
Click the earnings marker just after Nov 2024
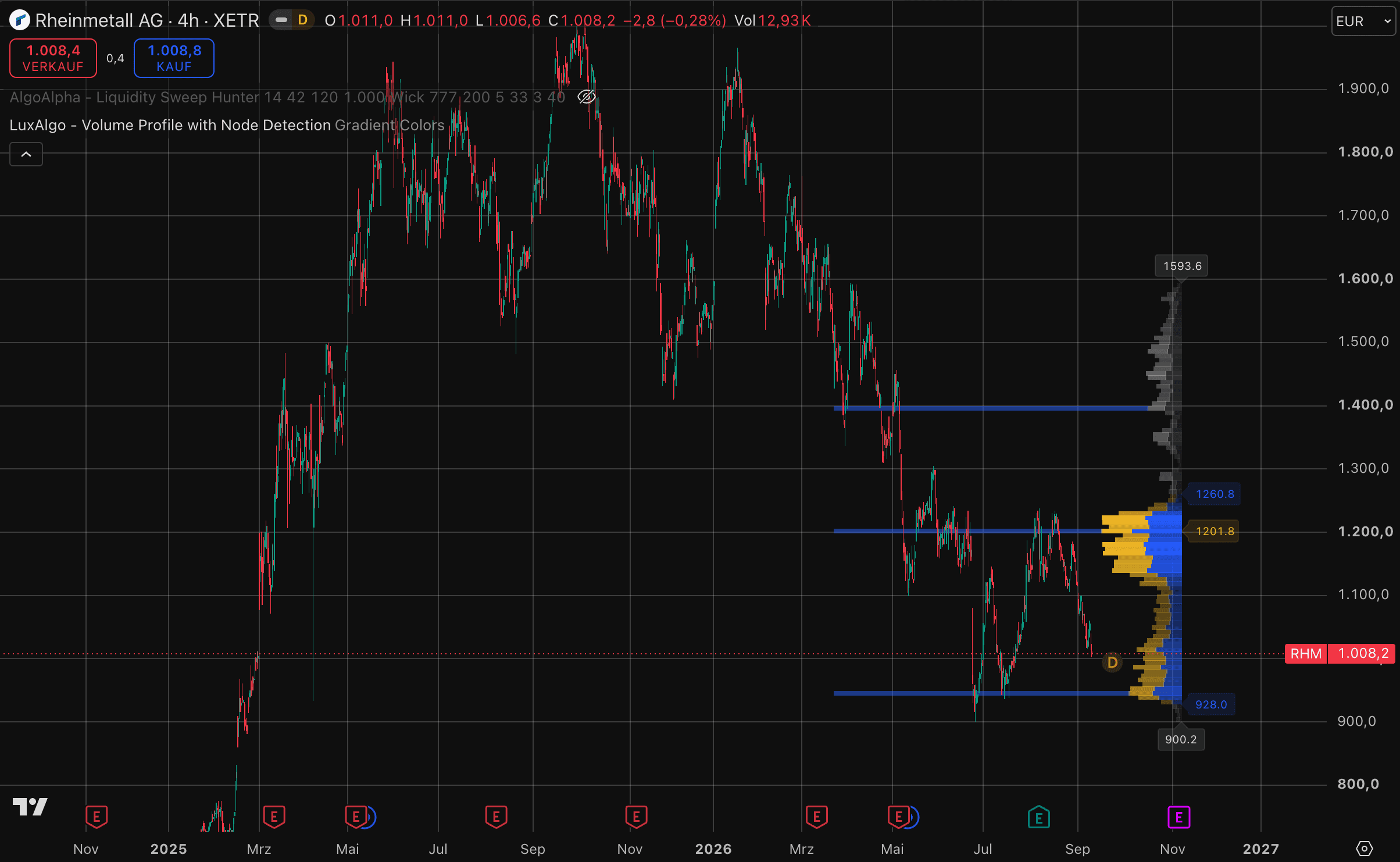[97, 817]
